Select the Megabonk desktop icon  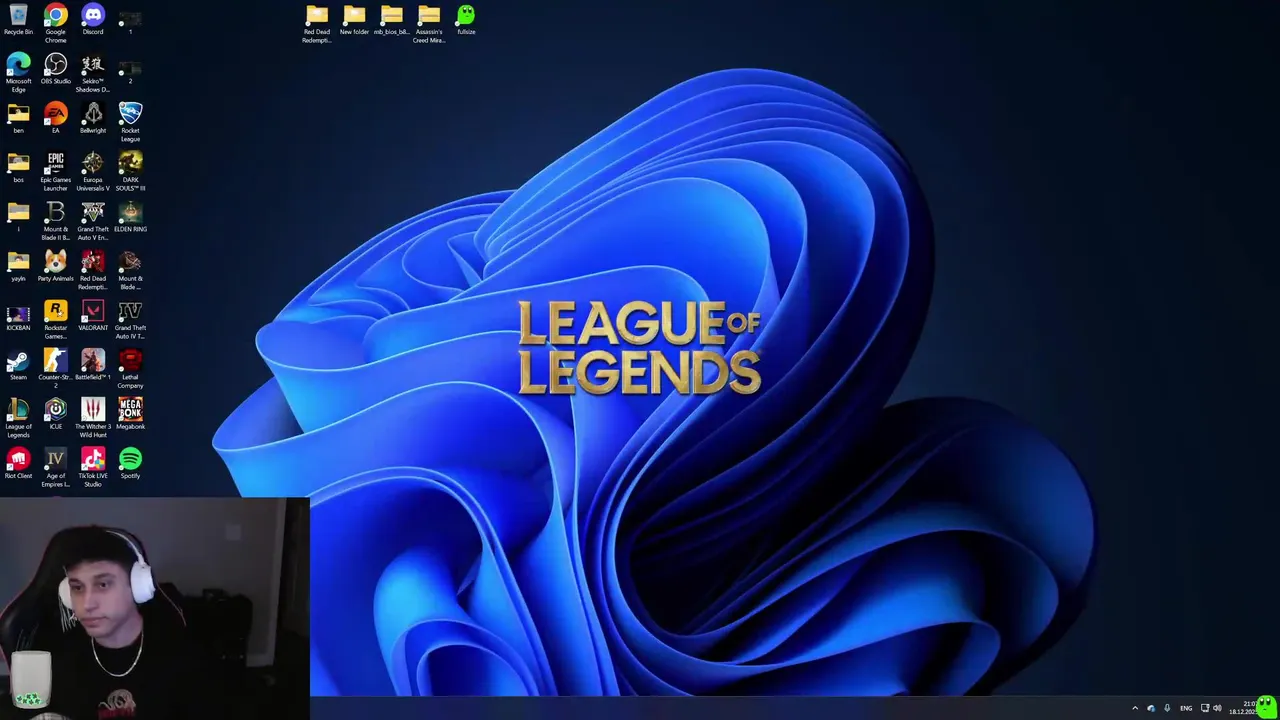click(x=130, y=414)
